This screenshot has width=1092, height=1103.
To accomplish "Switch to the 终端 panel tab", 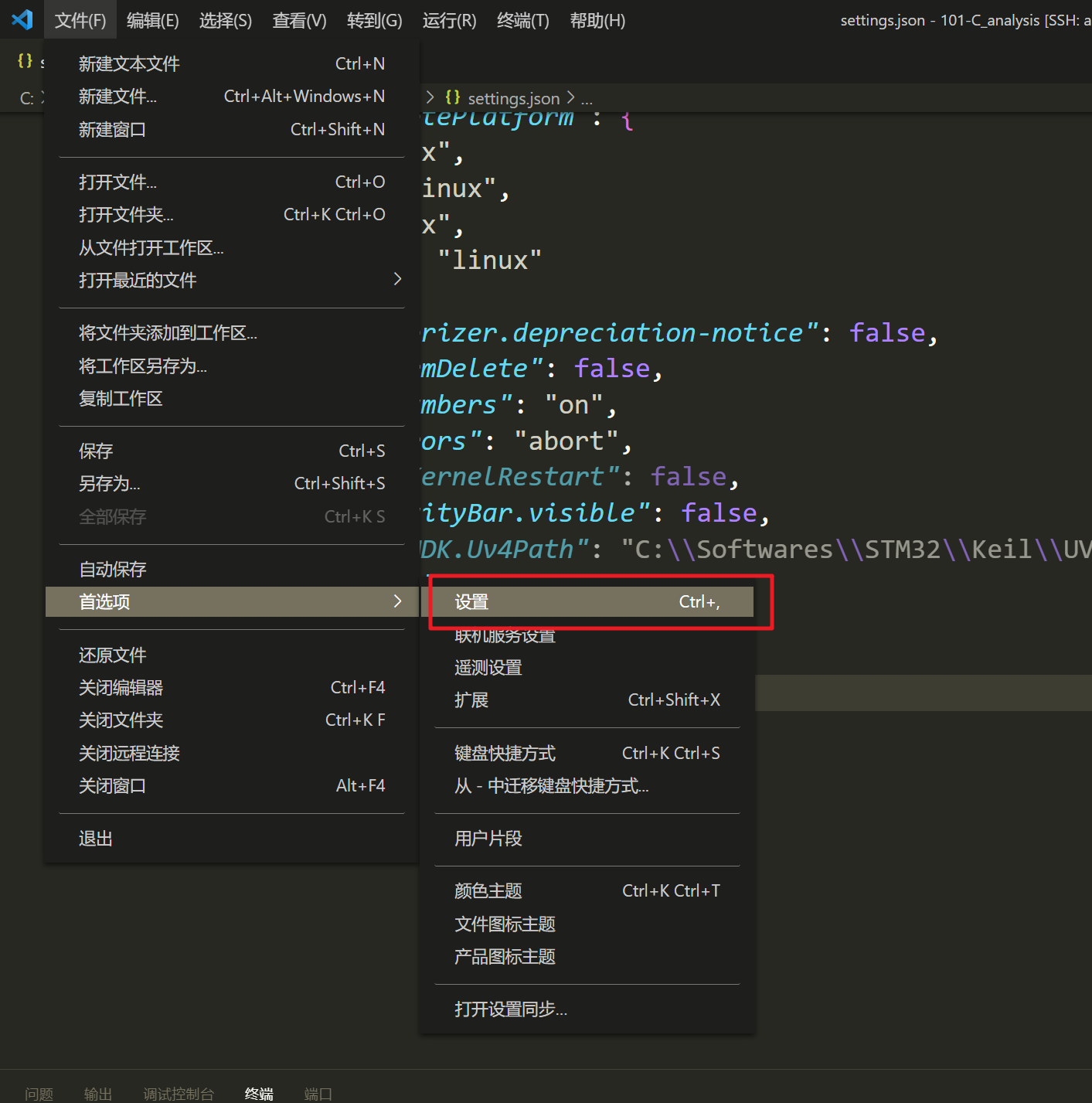I will (x=259, y=1094).
